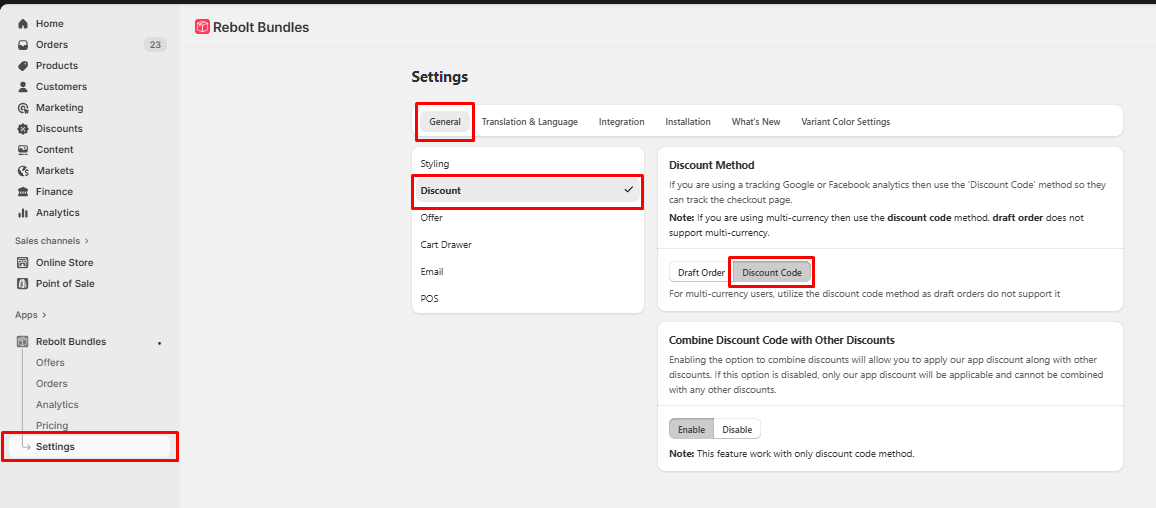
Task: Select the Cart Drawer settings section
Action: pyautogui.click(x=528, y=245)
